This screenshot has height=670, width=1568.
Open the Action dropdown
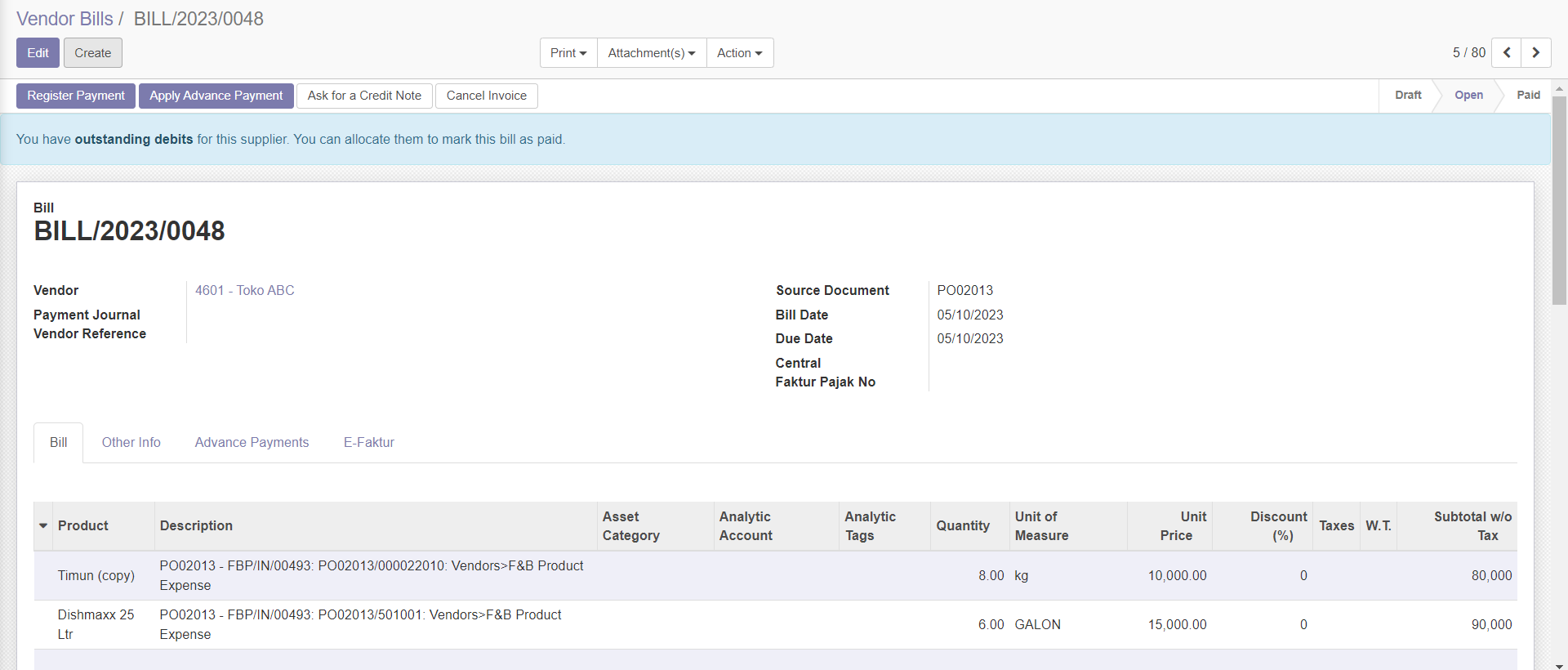(740, 52)
